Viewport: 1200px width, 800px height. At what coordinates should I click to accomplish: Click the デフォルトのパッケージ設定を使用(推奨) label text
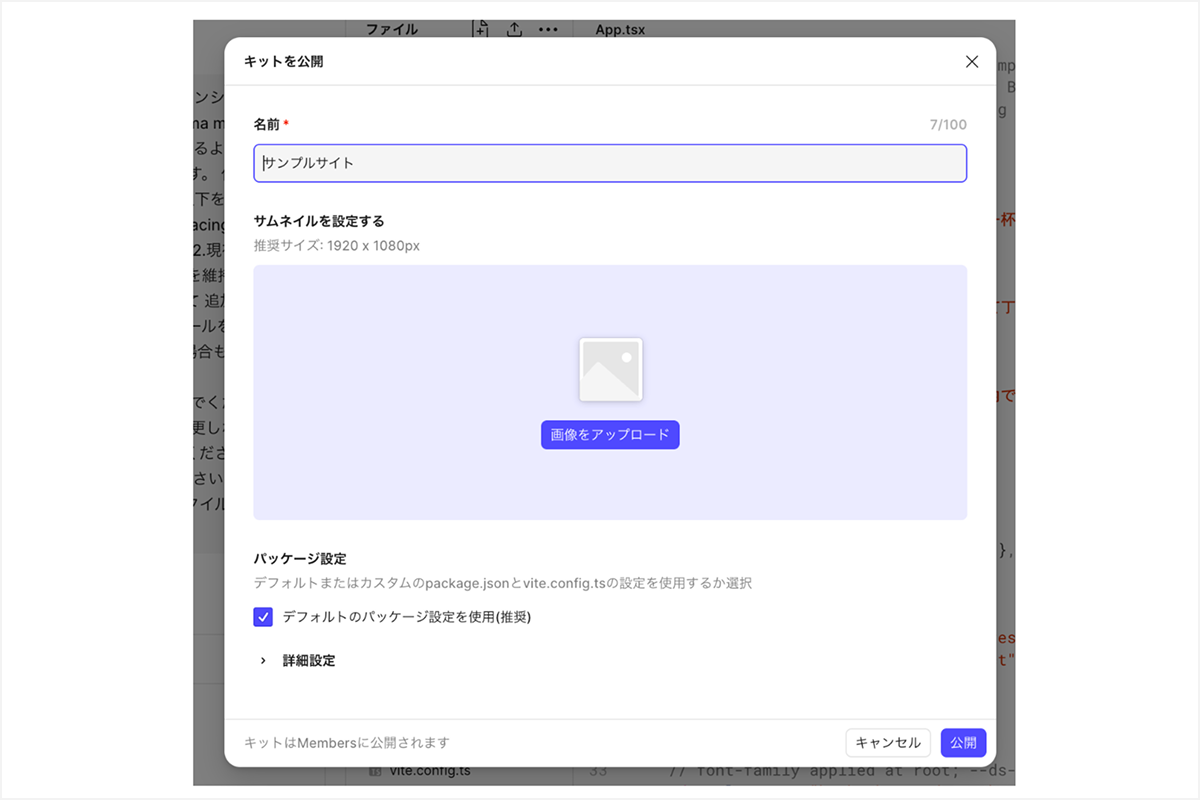pyautogui.click(x=407, y=617)
